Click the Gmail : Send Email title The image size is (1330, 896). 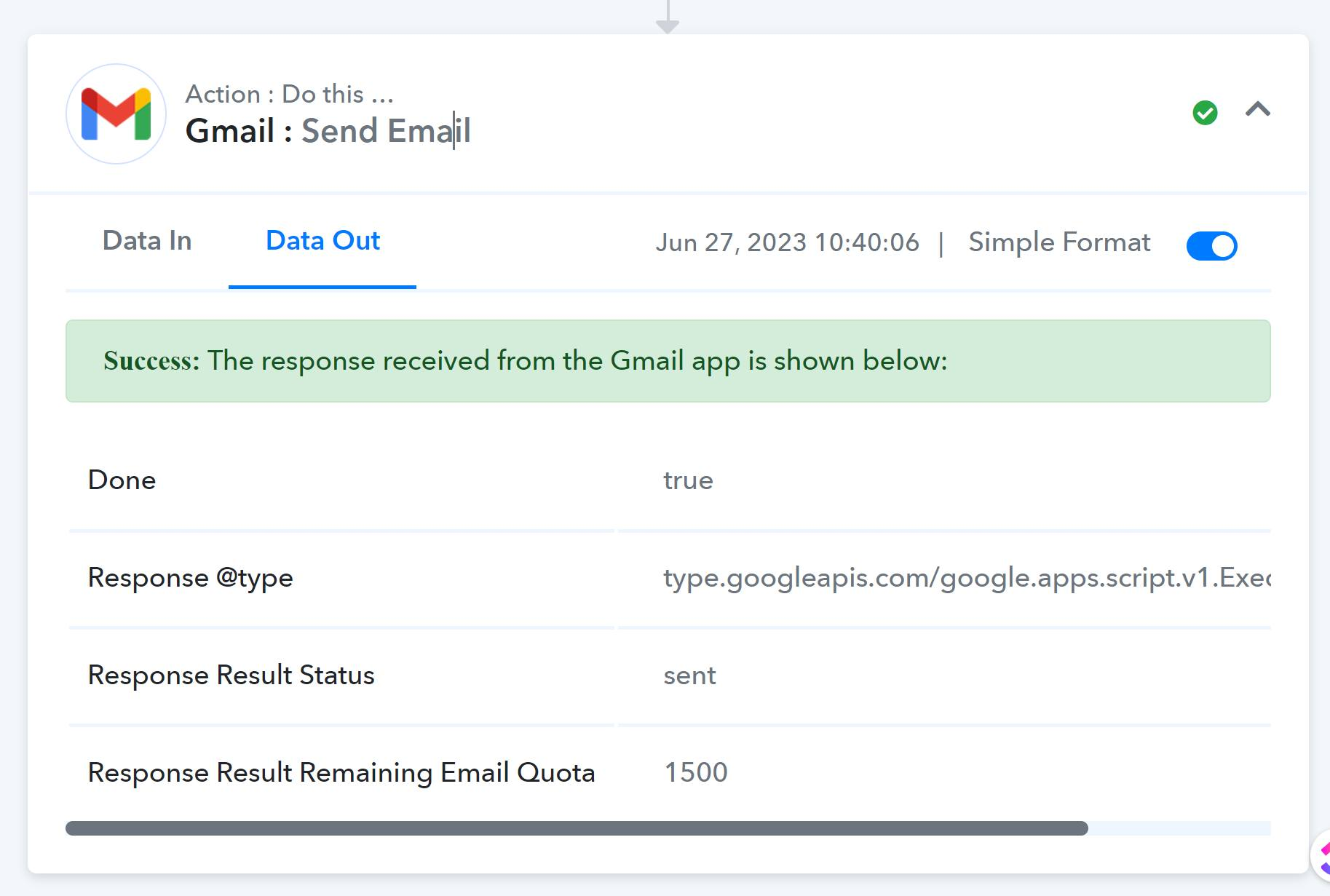pos(328,131)
